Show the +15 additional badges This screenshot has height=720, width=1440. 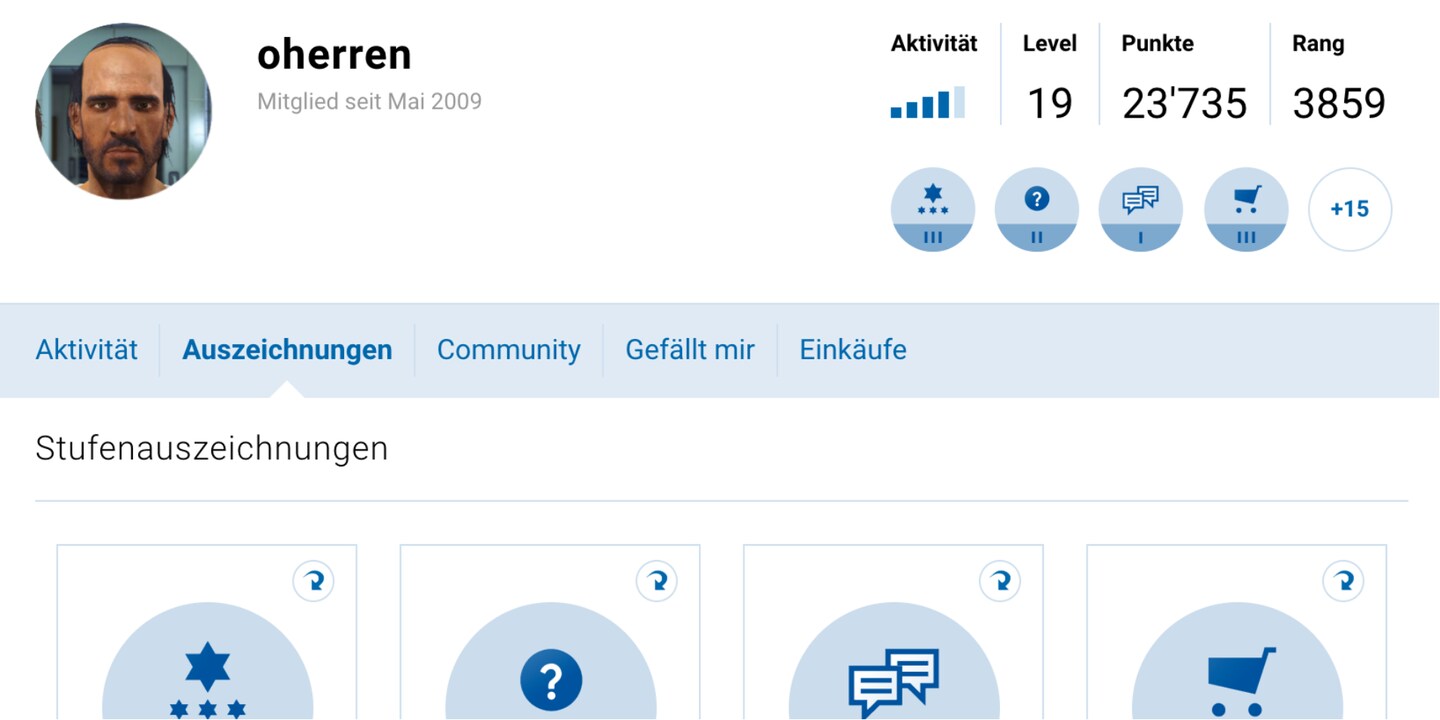1350,209
